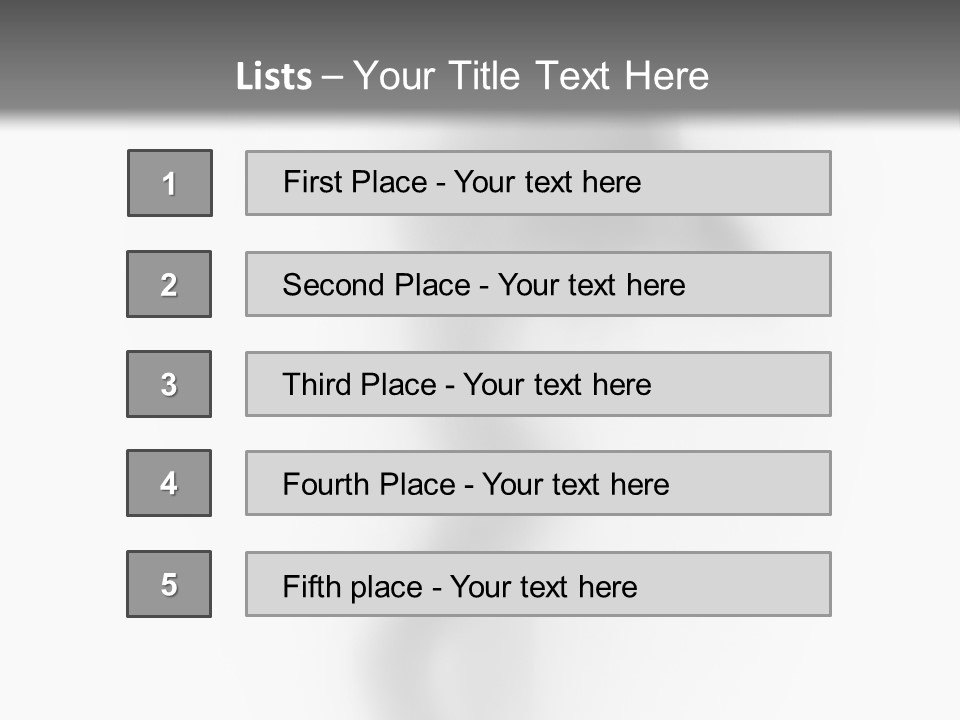Screen dimensions: 960x720
Task: Click the number 3 box
Action: 169,384
